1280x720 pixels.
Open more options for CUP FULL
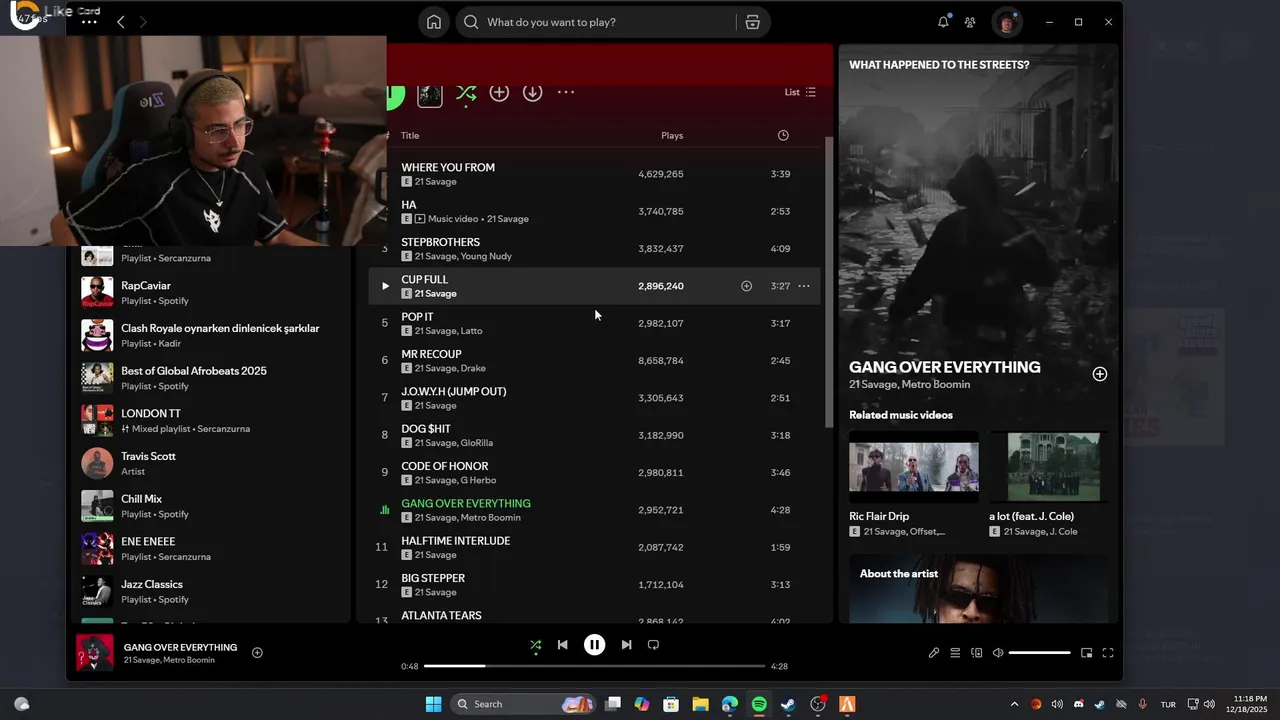[804, 286]
